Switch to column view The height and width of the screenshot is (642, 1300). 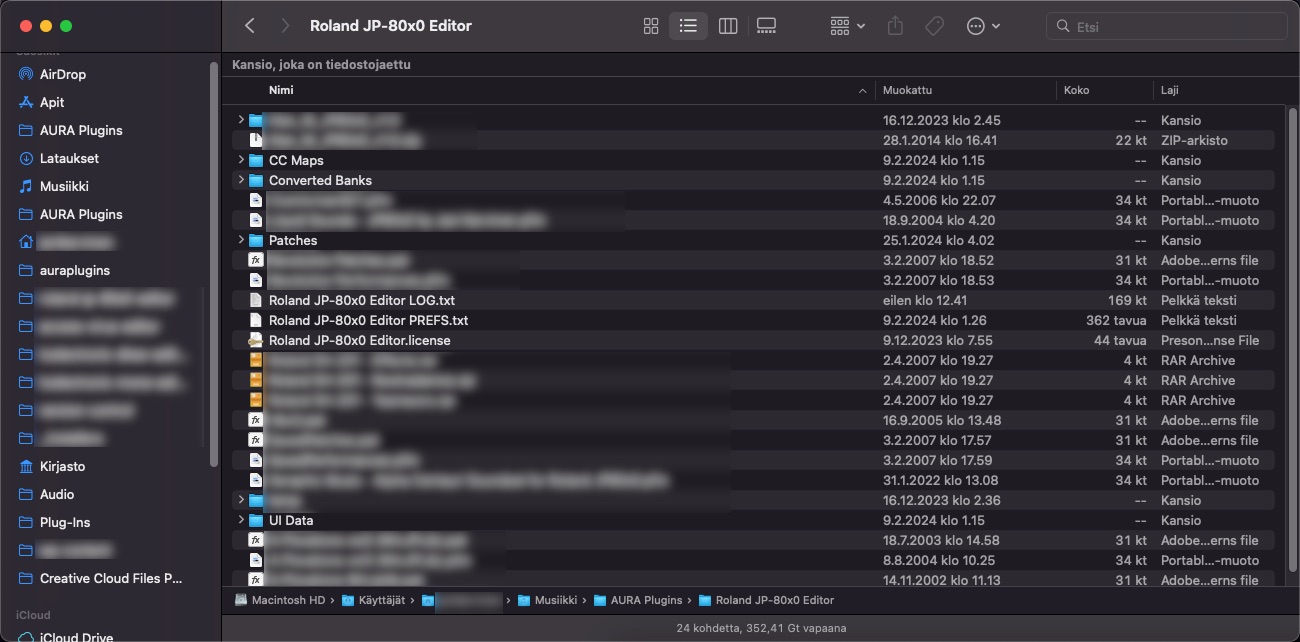click(x=728, y=26)
